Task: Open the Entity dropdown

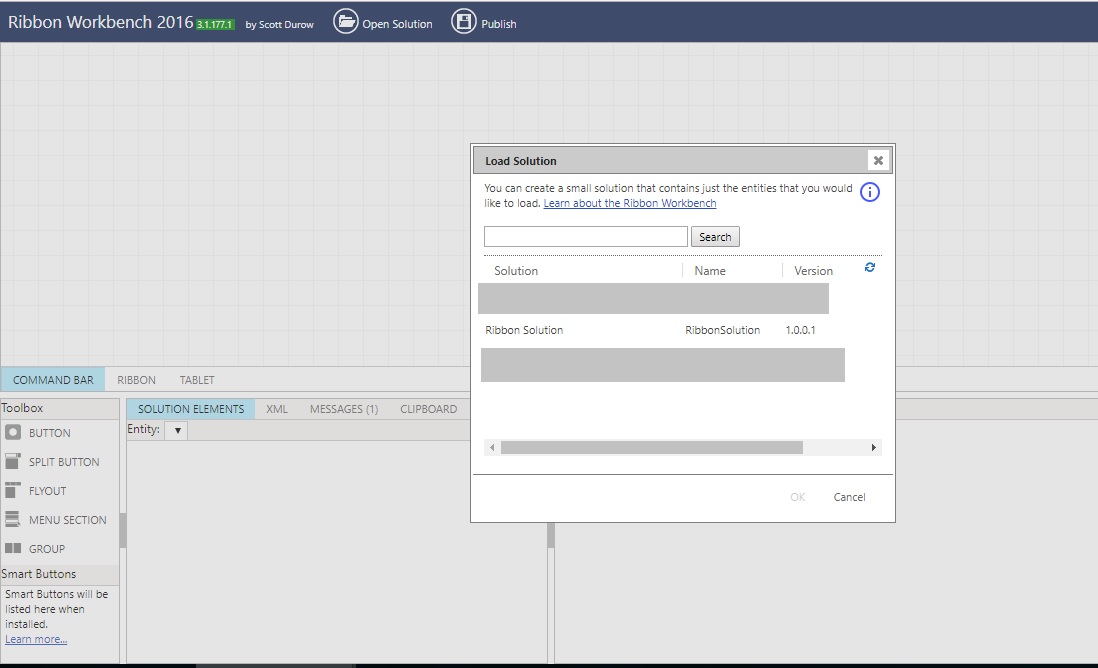Action: 177,430
